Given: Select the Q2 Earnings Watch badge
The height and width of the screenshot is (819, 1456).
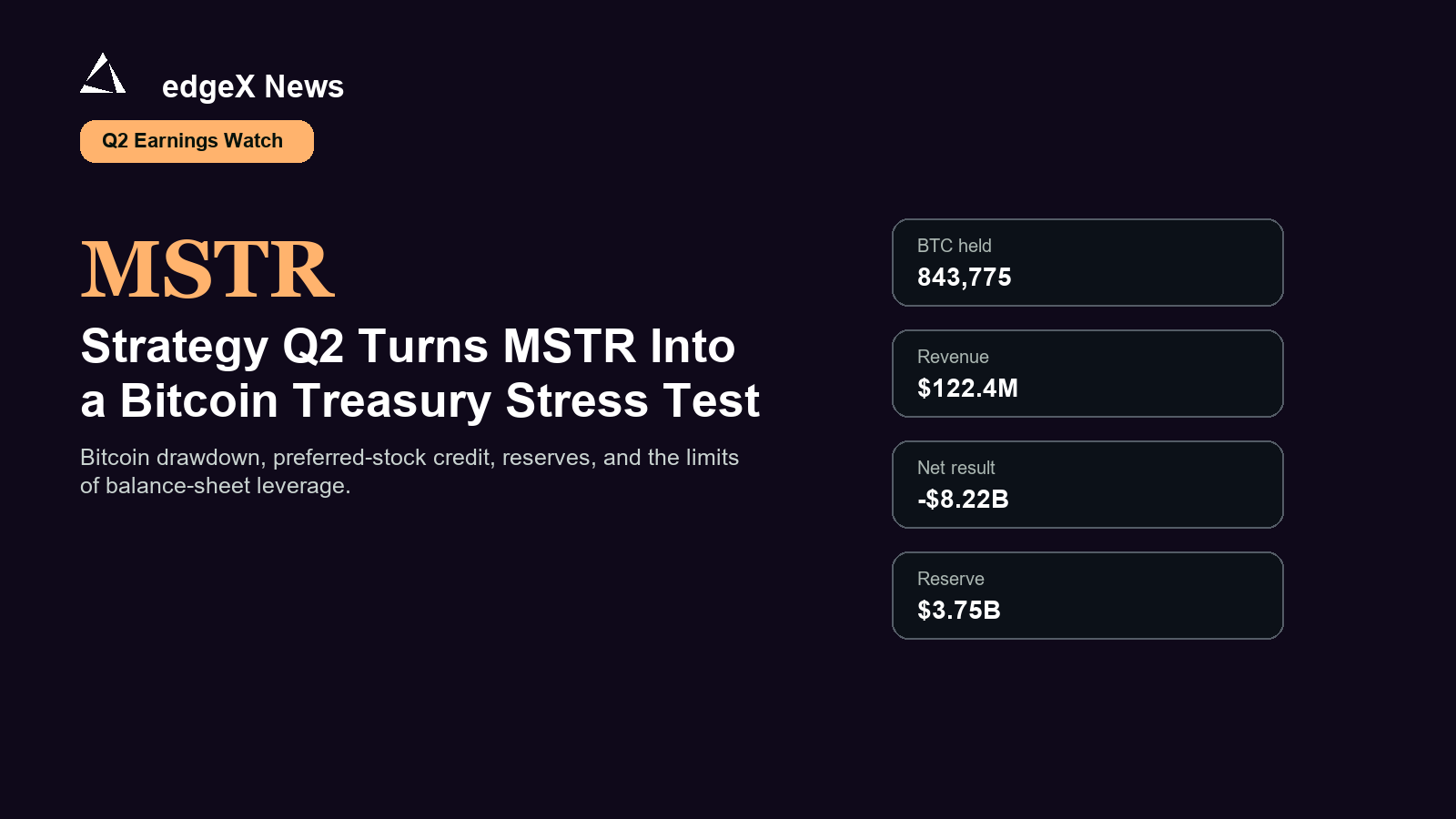Looking at the screenshot, I should coord(197,141).
